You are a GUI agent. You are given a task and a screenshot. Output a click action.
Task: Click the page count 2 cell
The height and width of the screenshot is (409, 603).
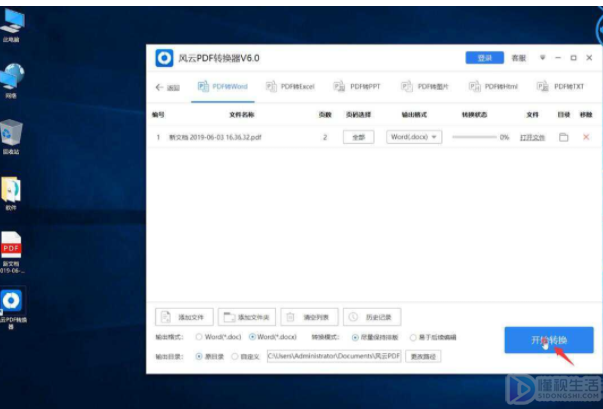[x=325, y=137]
